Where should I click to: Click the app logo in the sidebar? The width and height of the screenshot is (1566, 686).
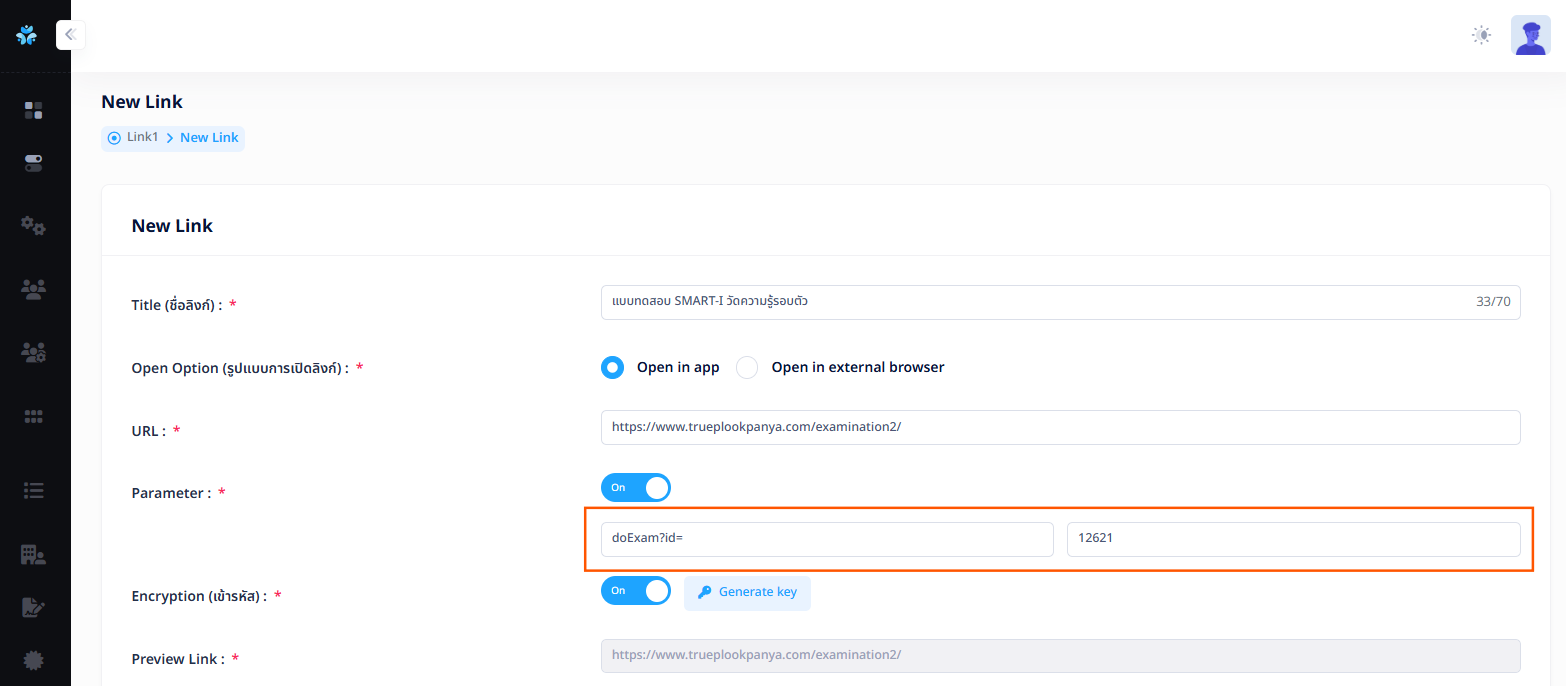(x=27, y=35)
